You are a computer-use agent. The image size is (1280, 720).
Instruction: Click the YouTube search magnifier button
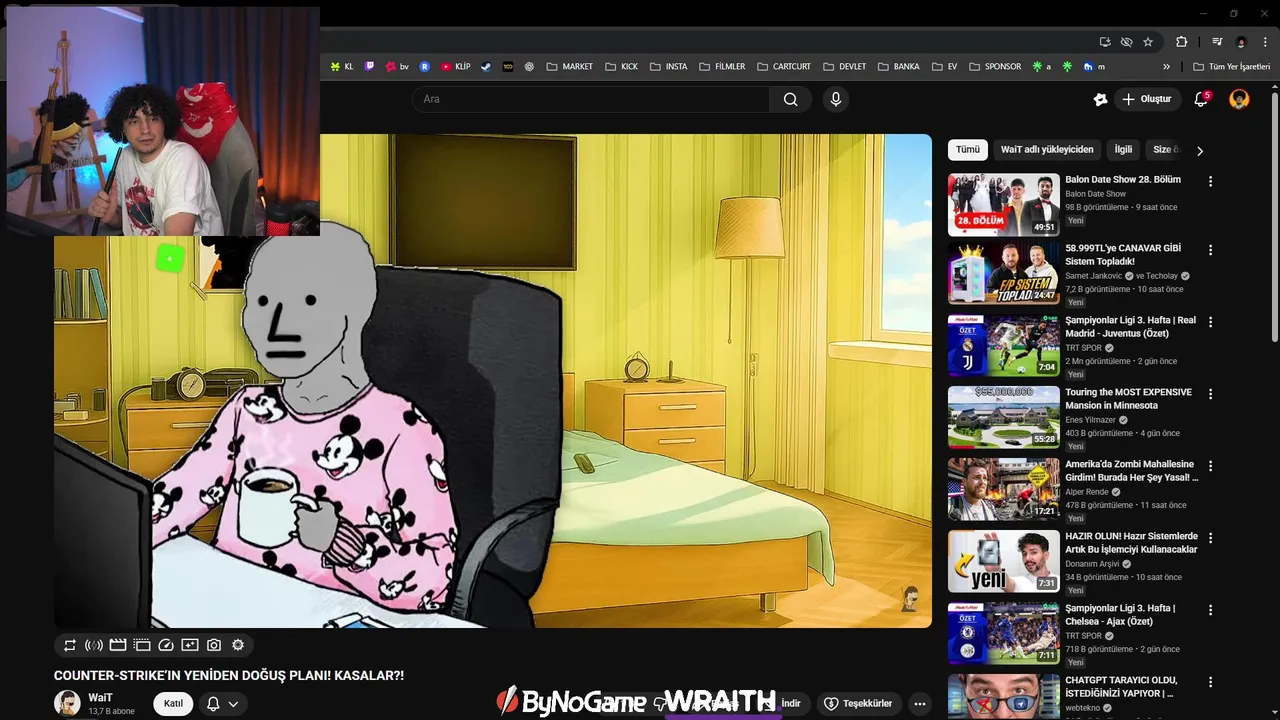click(x=791, y=99)
